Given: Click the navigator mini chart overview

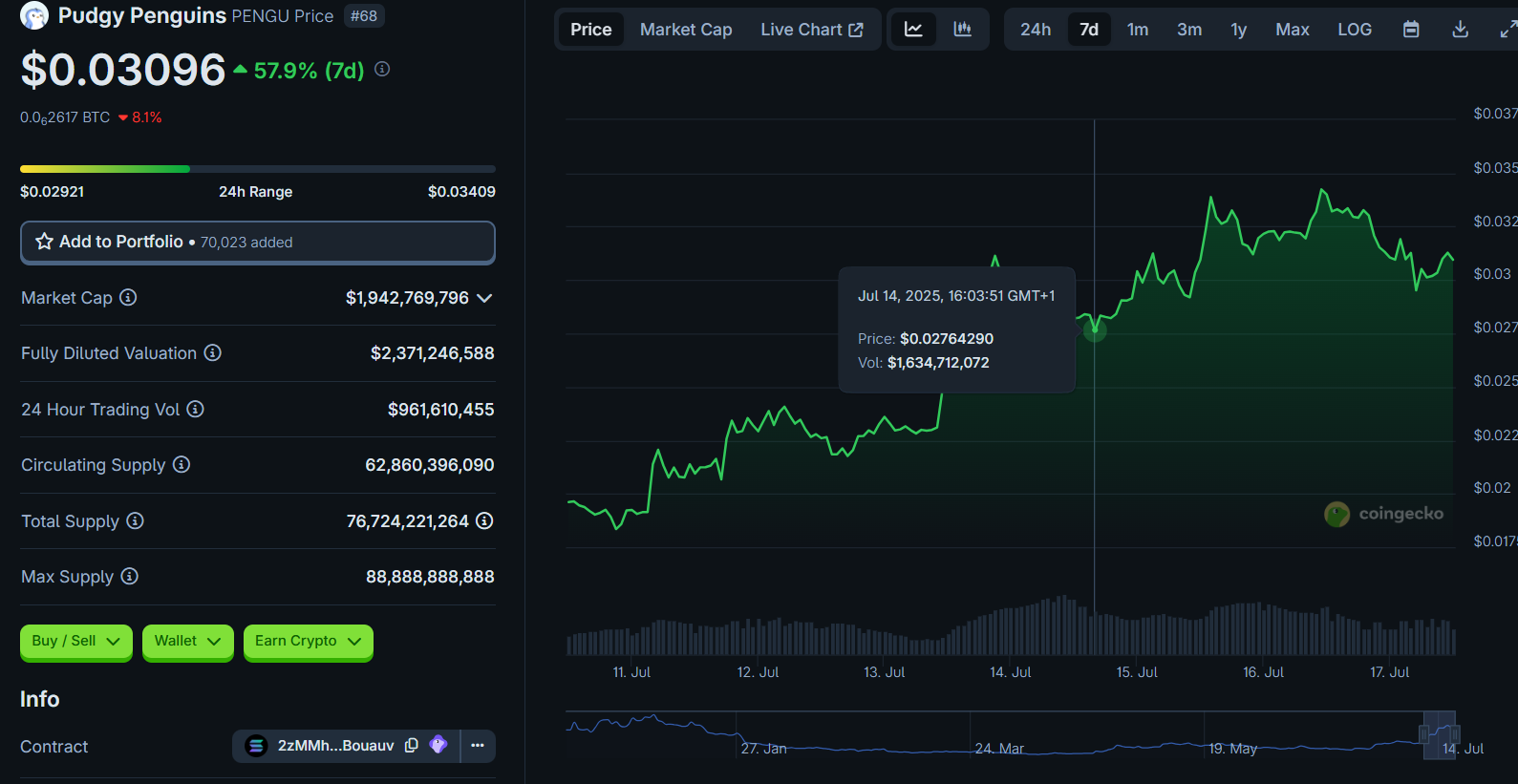Looking at the screenshot, I should pyautogui.click(x=1011, y=735).
